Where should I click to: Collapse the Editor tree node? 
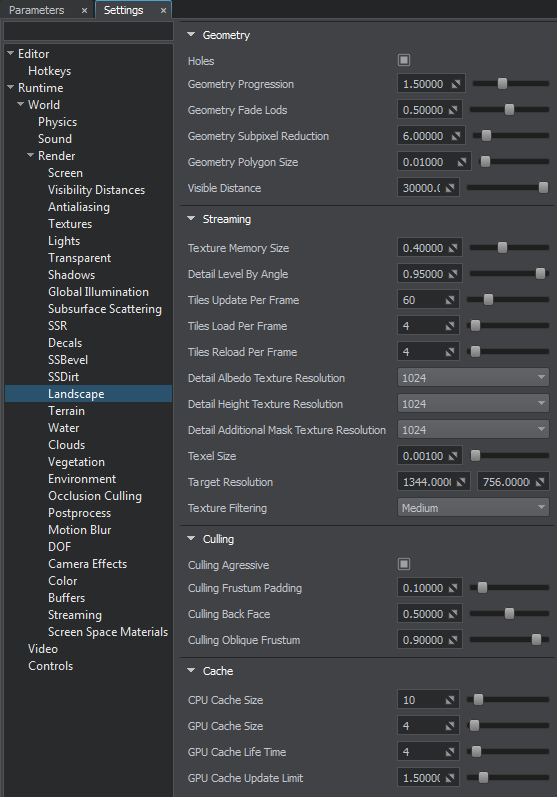pyautogui.click(x=10, y=53)
